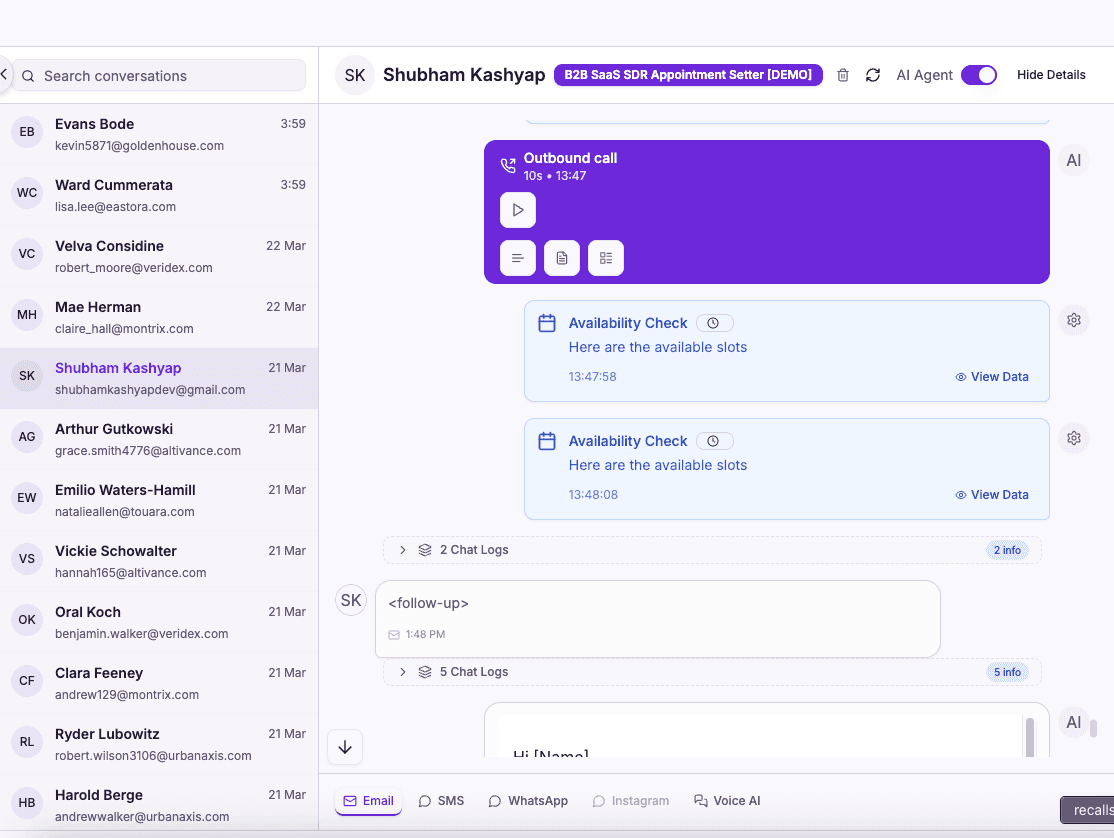Click the downward scroll arrow button
The image size is (1114, 838).
tap(344, 747)
